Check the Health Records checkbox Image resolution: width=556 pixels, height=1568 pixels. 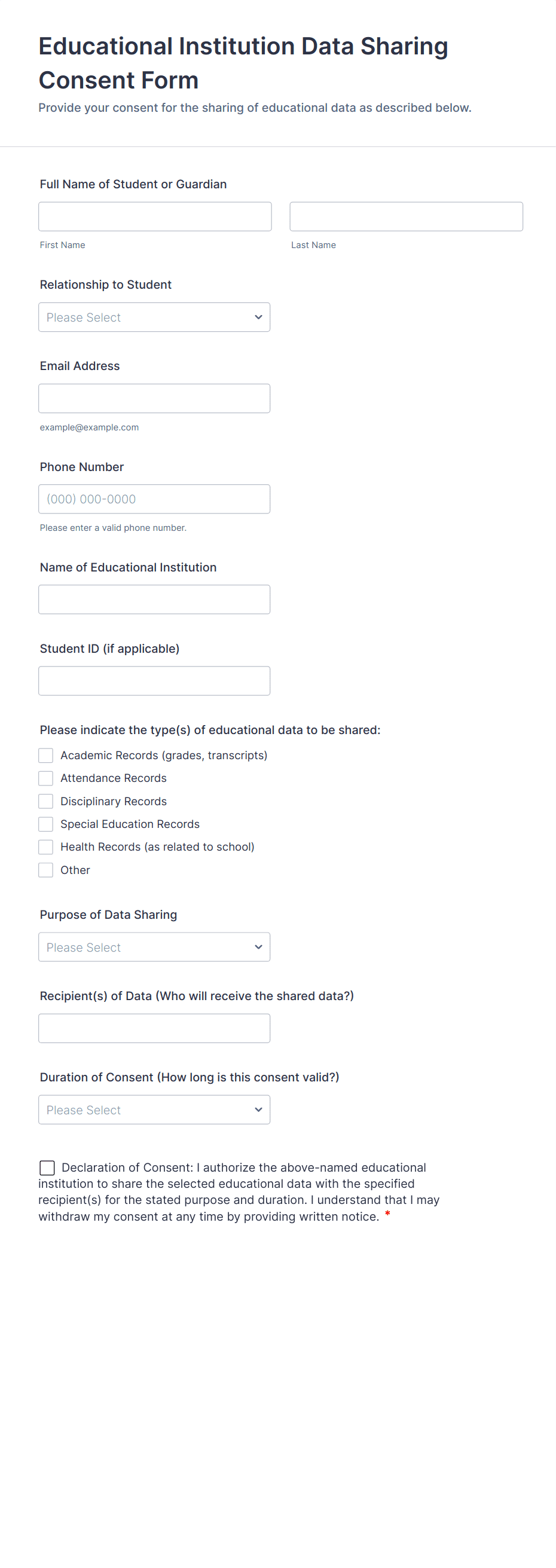(x=45, y=846)
